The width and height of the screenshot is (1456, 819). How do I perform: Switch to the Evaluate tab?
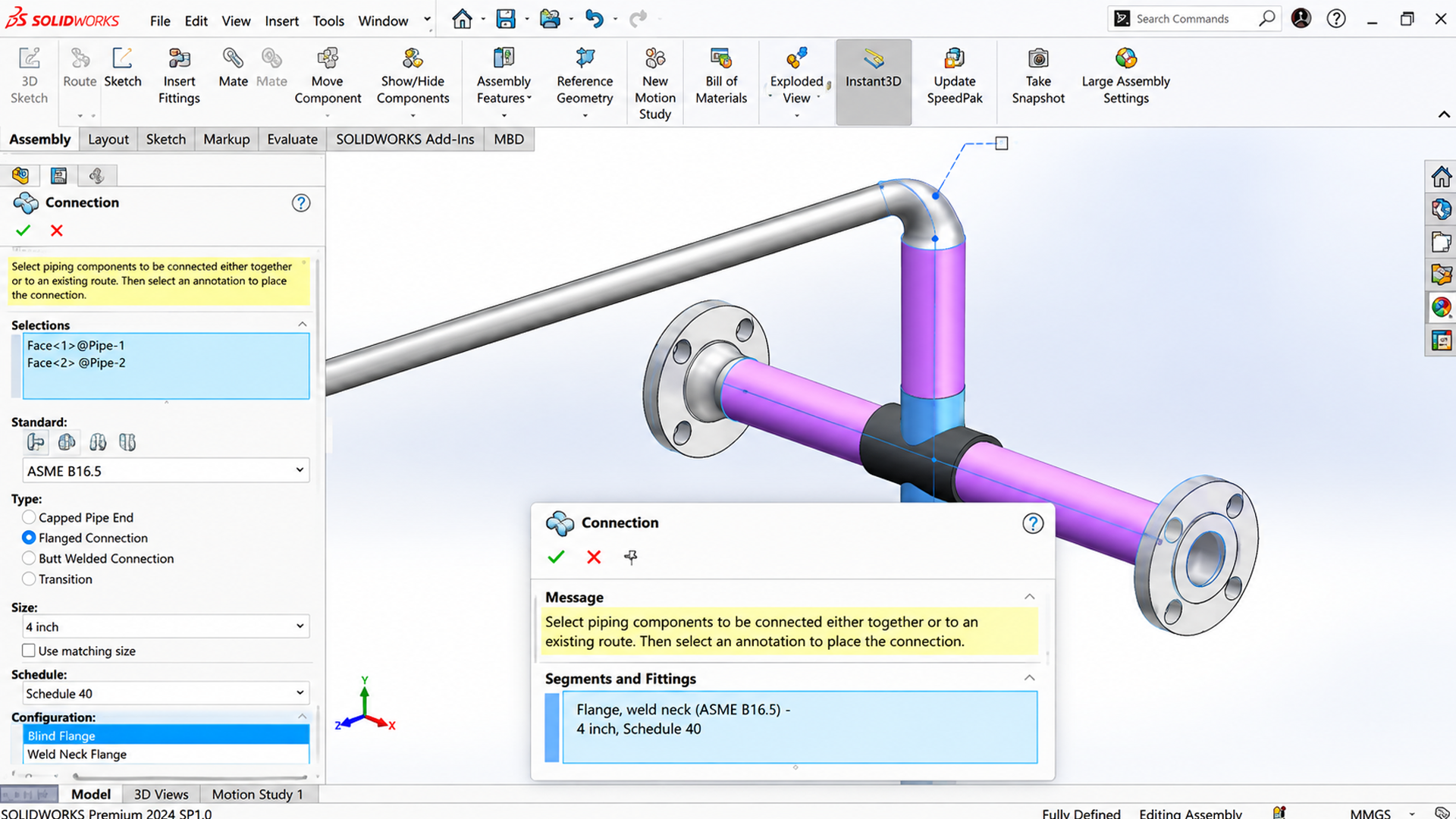point(292,139)
